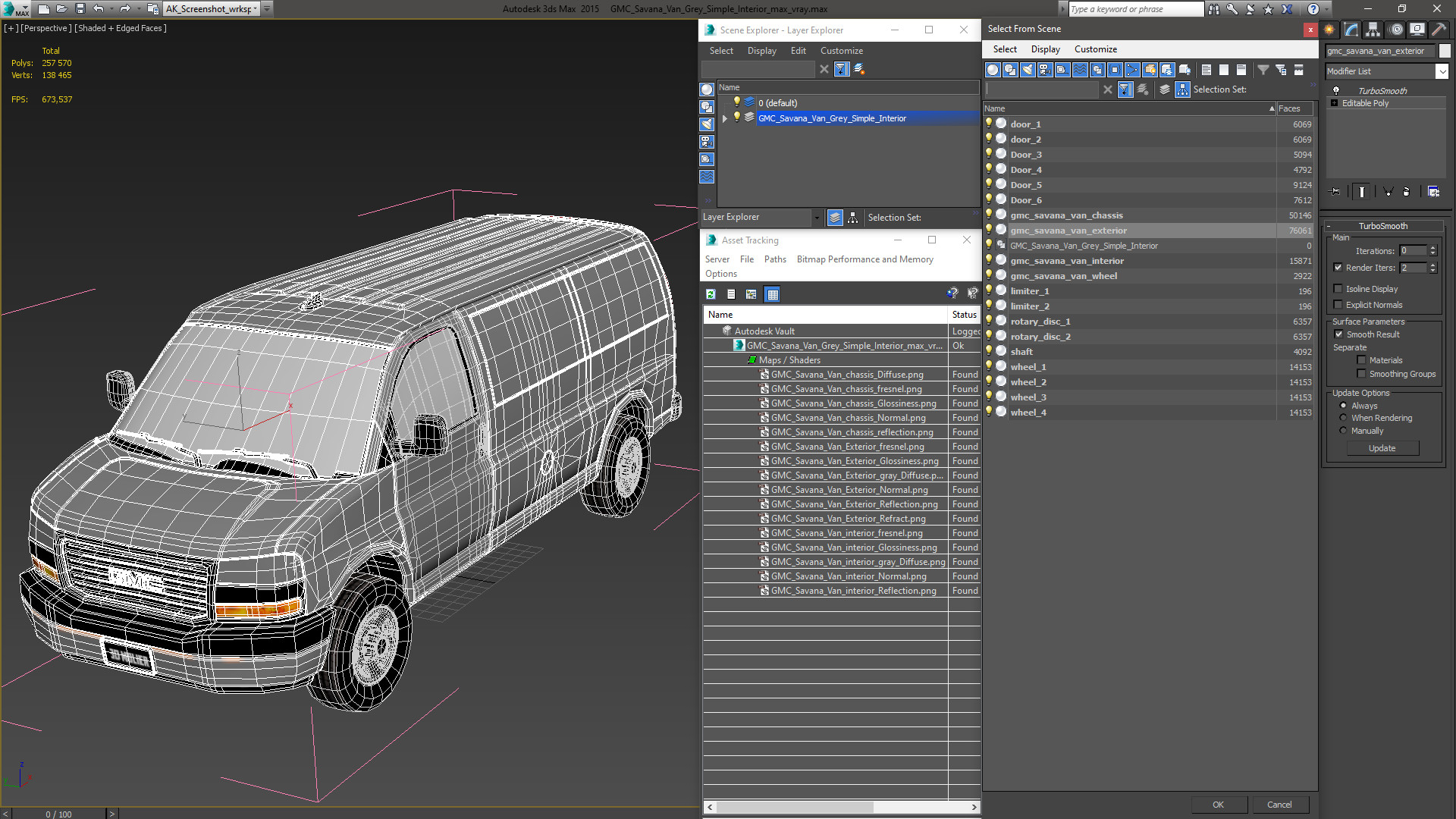Open the Modifier List dropdown

[1442, 71]
